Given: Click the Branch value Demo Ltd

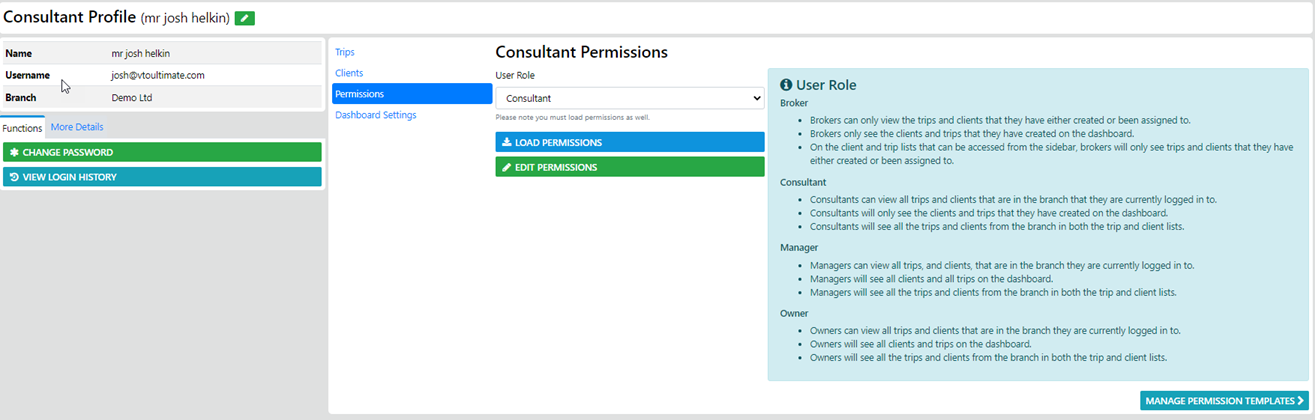Looking at the screenshot, I should [x=132, y=98].
